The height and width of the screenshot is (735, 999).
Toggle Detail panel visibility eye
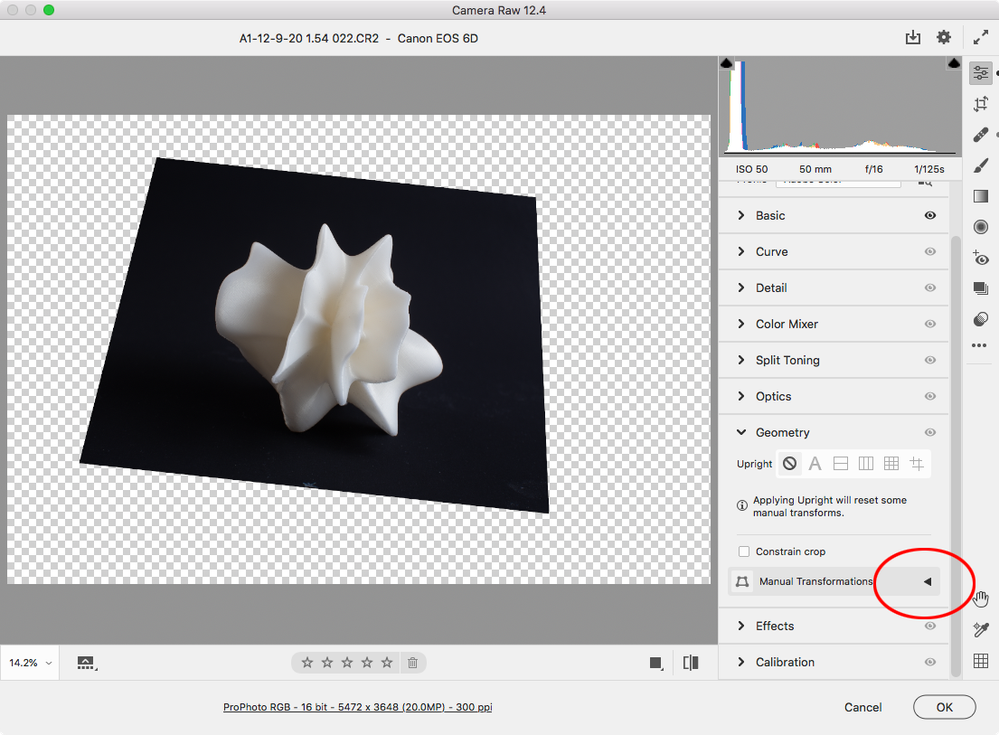930,288
